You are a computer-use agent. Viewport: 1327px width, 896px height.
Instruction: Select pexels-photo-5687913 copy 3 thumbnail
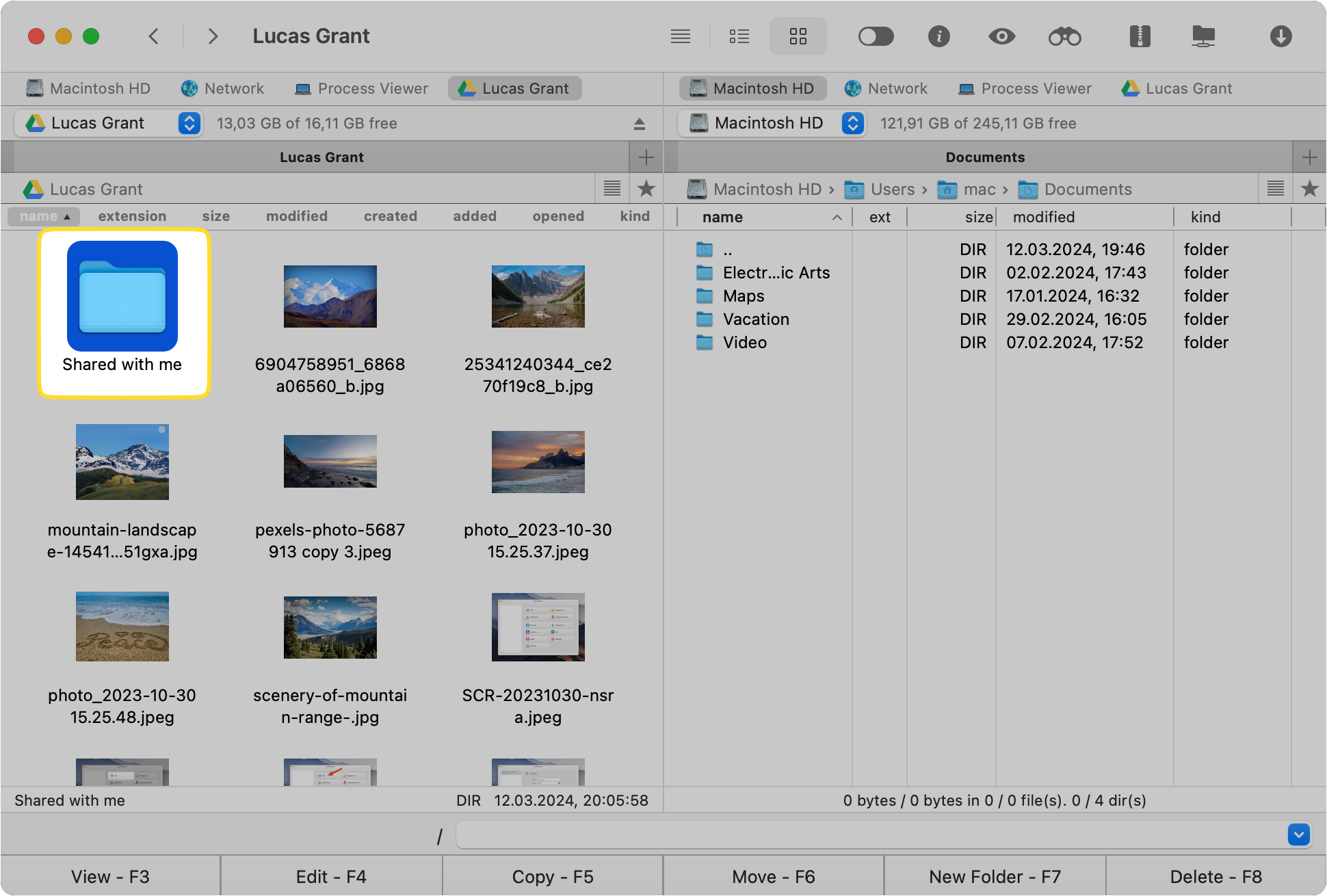(330, 462)
